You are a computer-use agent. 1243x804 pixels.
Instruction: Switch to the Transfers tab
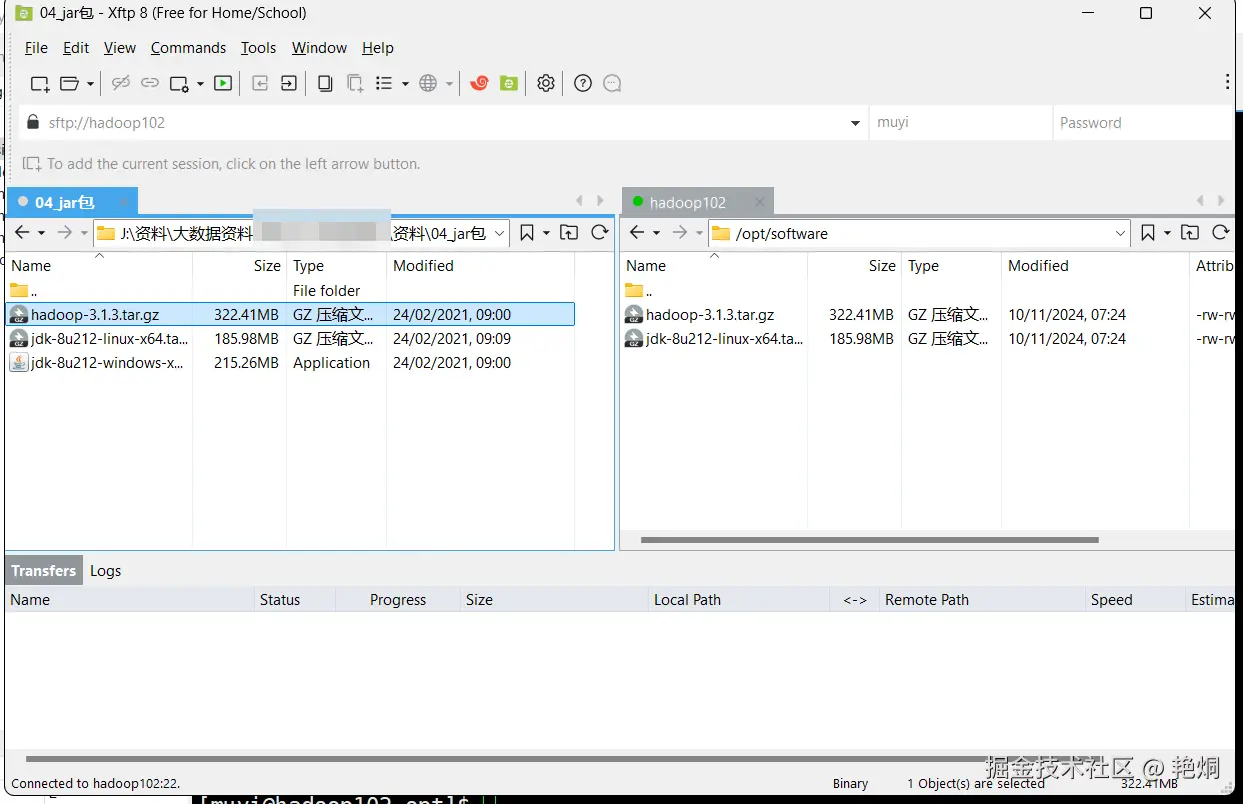pos(44,571)
